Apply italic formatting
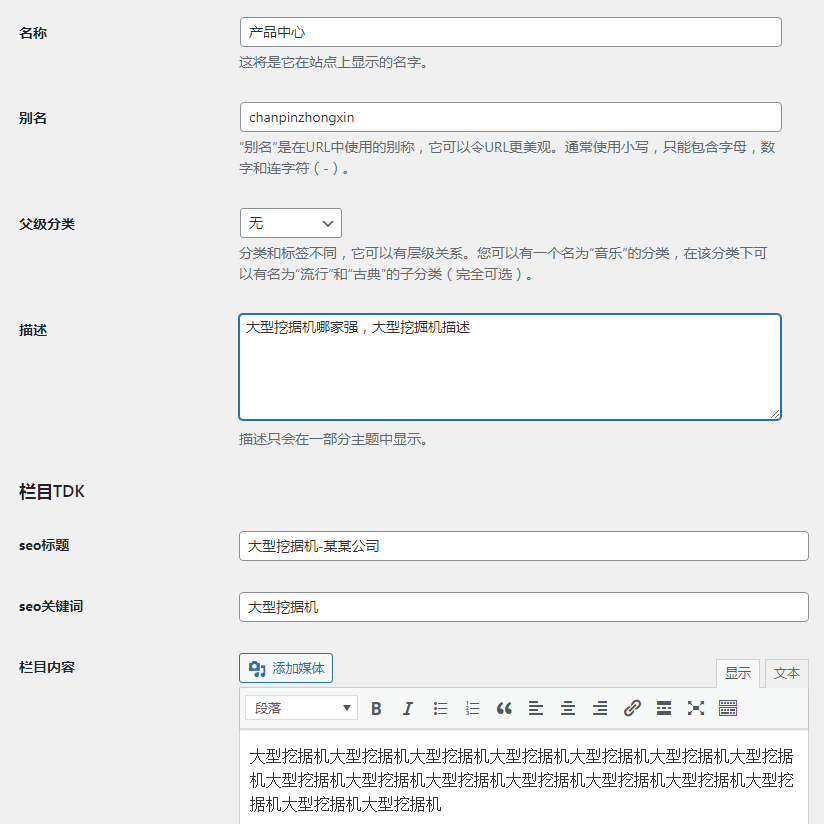The height and width of the screenshot is (824, 824). click(x=408, y=708)
